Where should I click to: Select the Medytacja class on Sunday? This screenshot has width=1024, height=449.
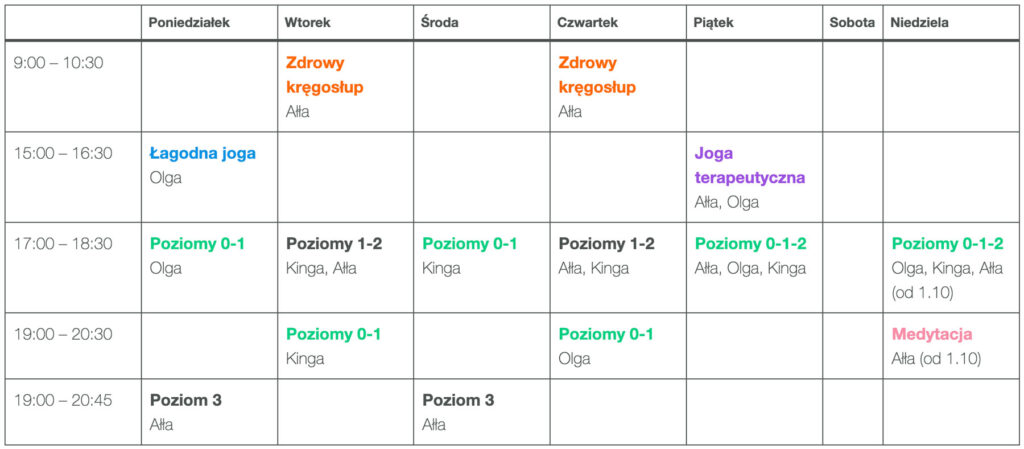coord(932,334)
